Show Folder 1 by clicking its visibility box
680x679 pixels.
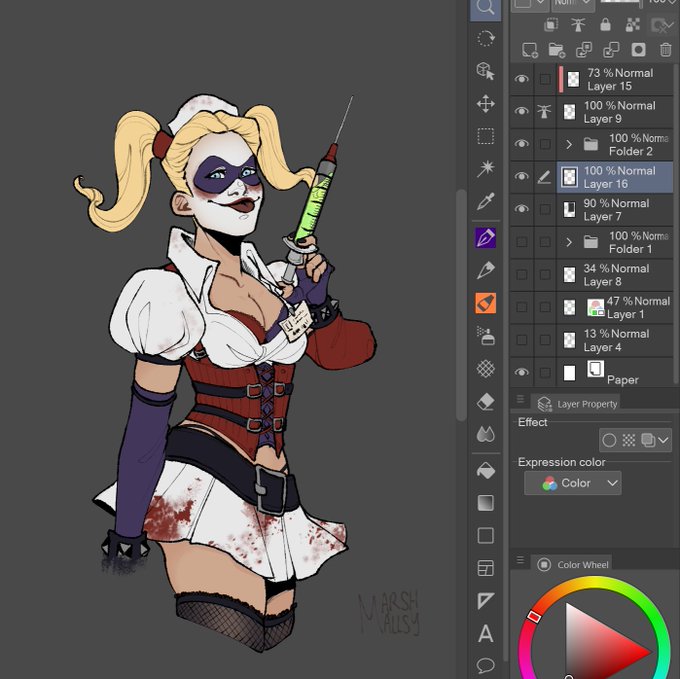pos(522,242)
